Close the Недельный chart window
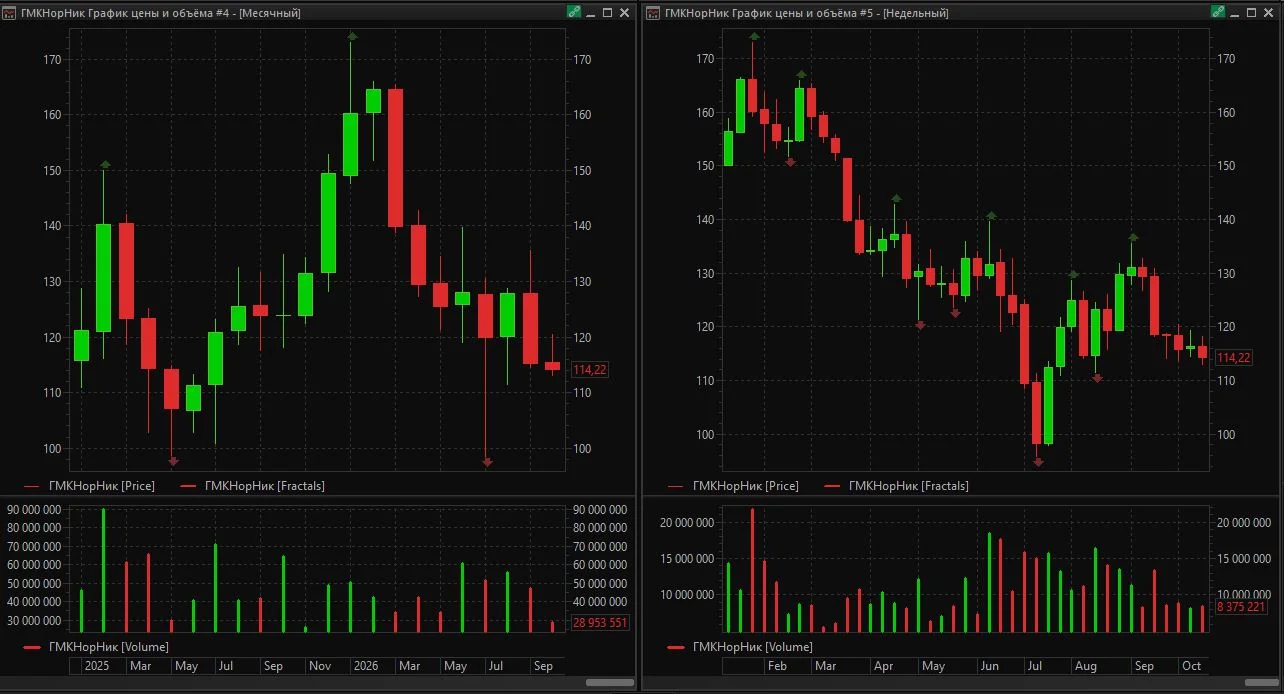Viewport: 1284px width, 694px height. point(1268,13)
